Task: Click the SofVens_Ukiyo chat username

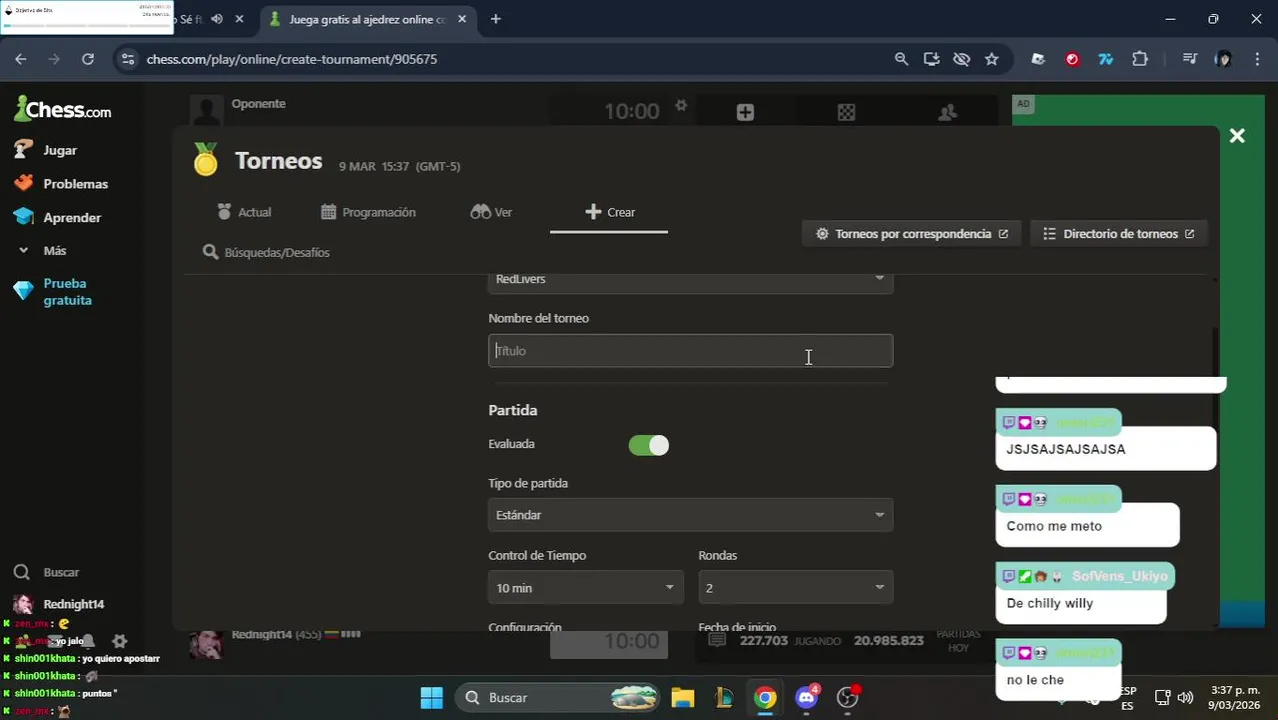Action: coord(1119,577)
